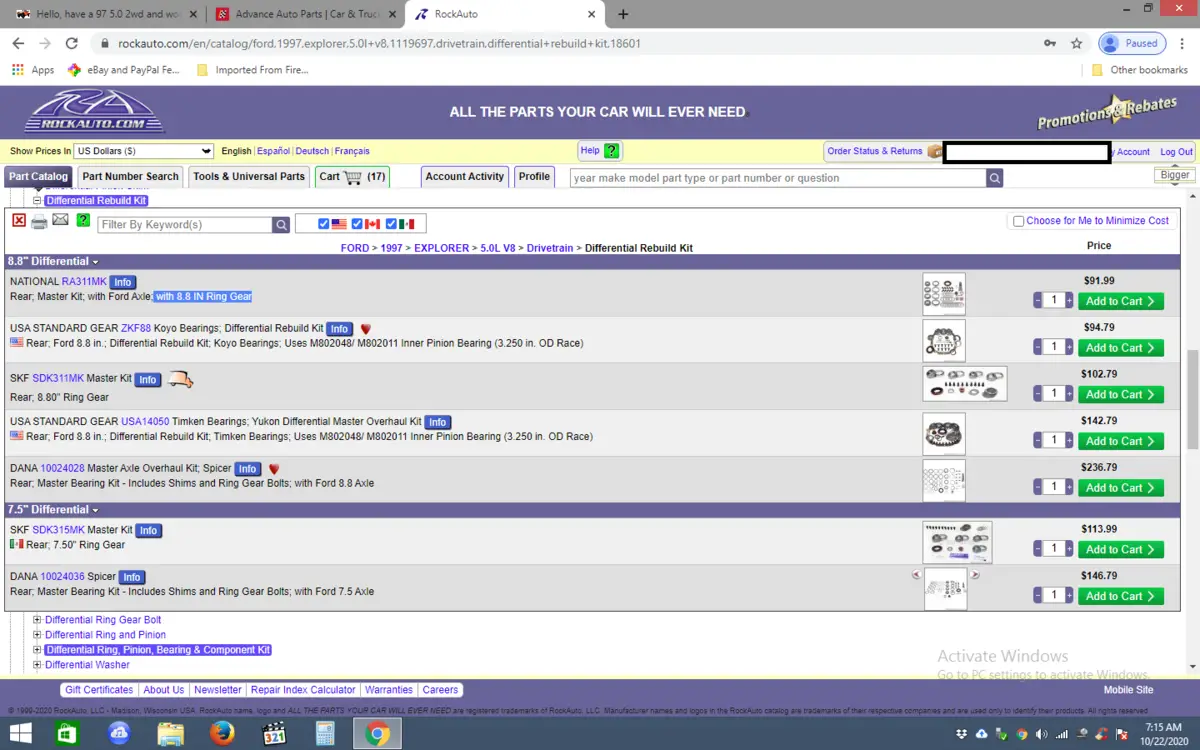This screenshot has width=1200, height=750.
Task: Add the $91.99 National RA311MK to cart
Action: click(x=1120, y=301)
